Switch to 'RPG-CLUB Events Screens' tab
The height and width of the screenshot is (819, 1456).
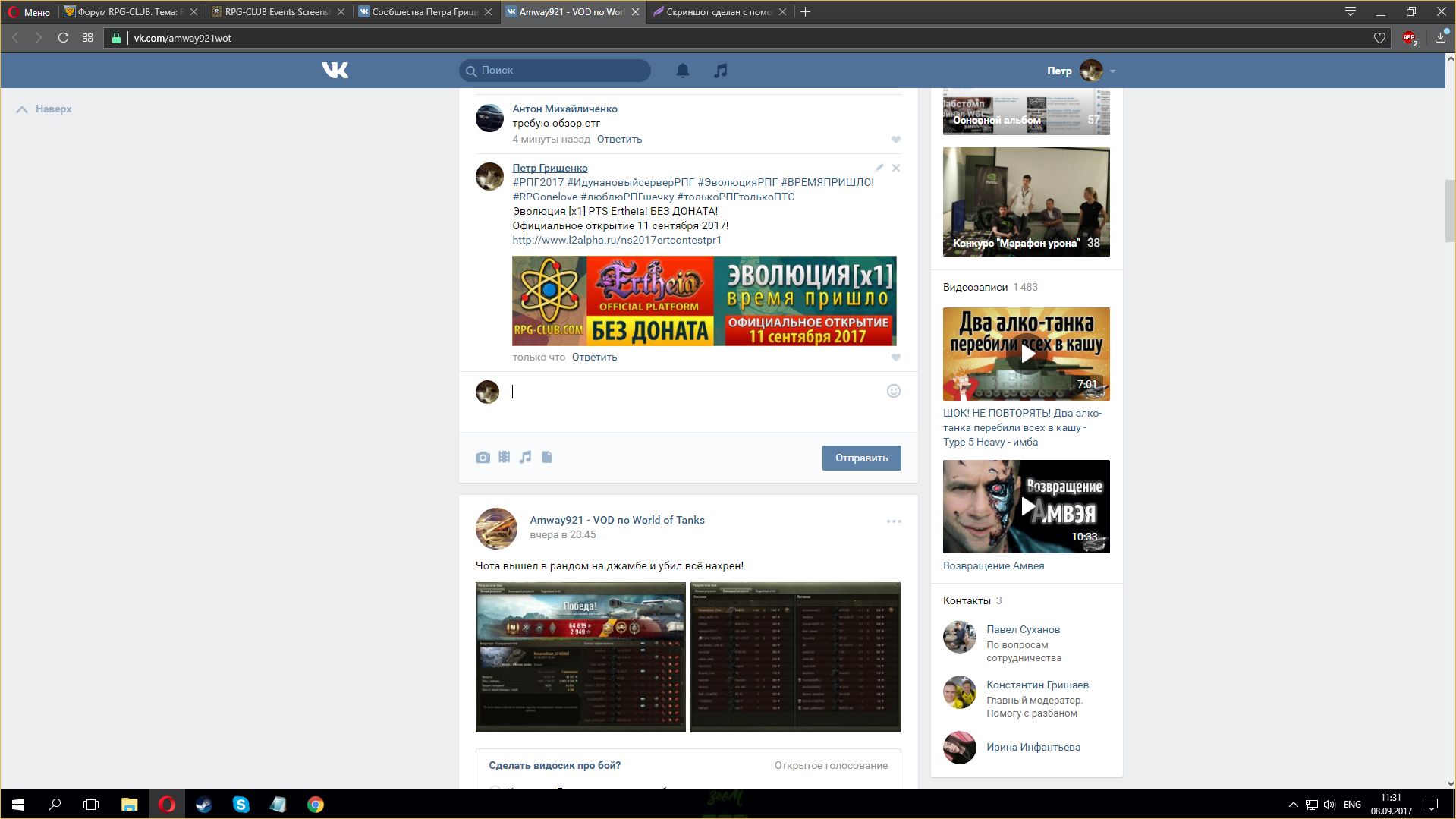277,12
